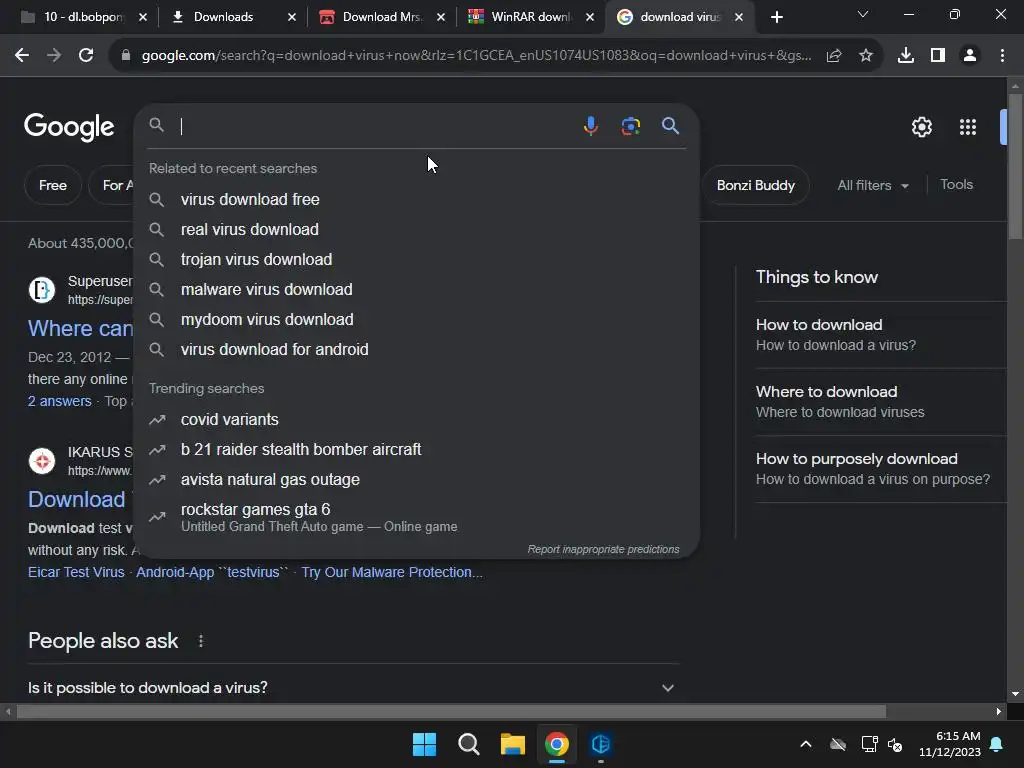Choose trending b 21 raider stealth bomber
This screenshot has width=1024, height=768.
point(417,449)
